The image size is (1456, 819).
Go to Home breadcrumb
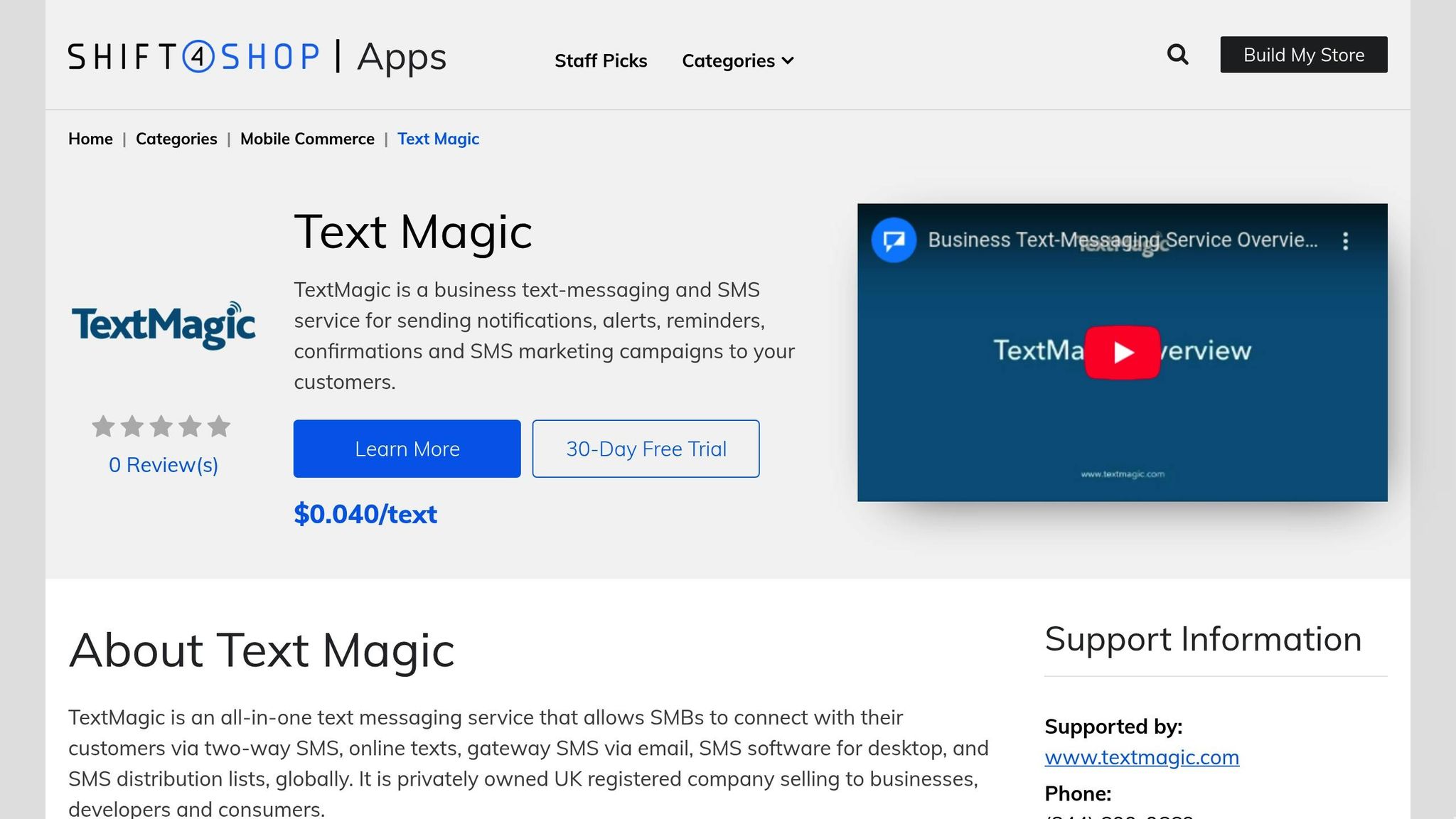pos(90,139)
